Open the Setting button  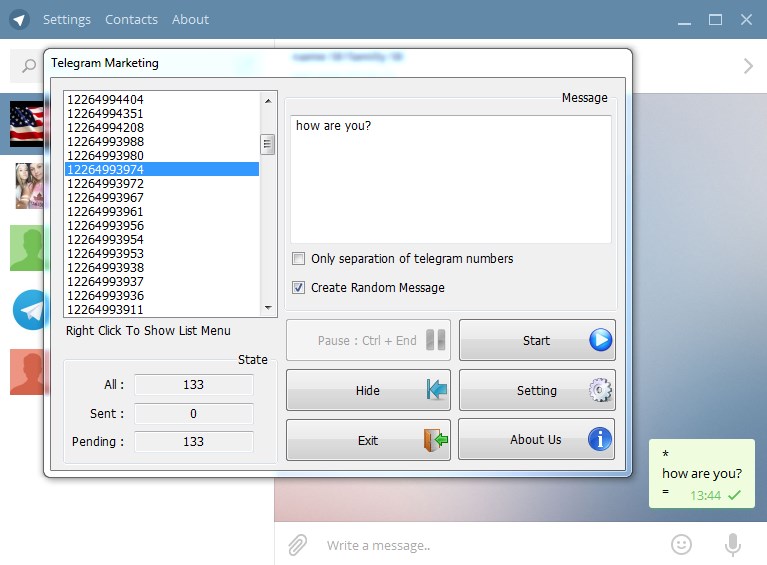point(537,390)
